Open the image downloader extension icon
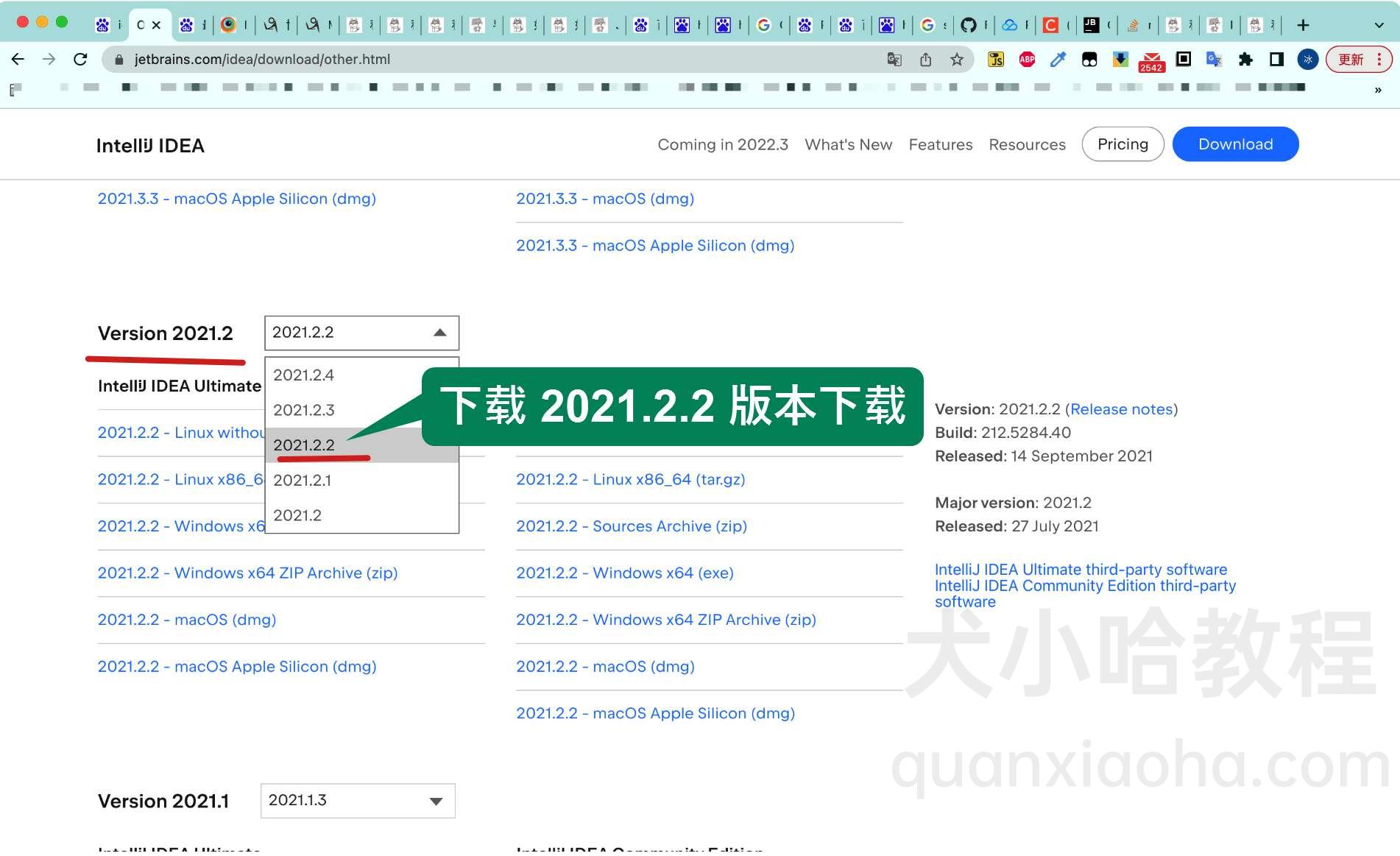The image size is (1400, 856). coord(1120,60)
